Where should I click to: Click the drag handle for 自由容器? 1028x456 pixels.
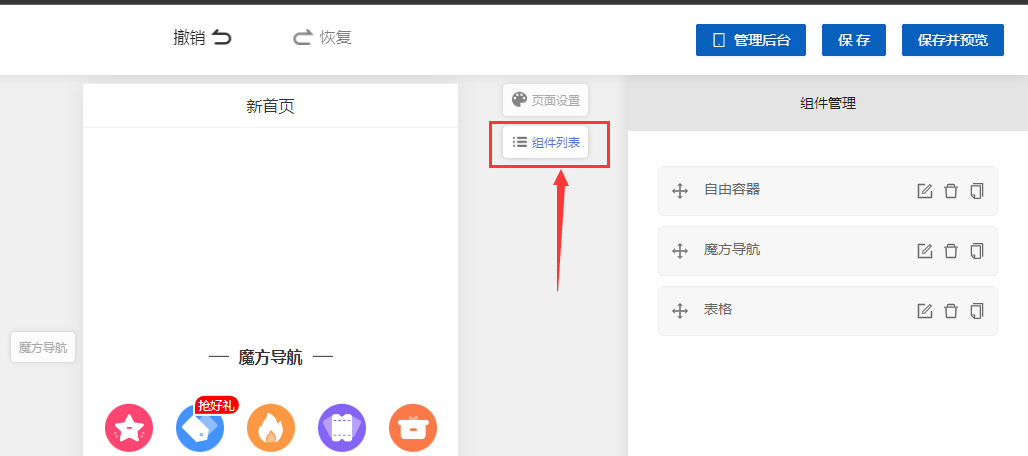pos(680,191)
